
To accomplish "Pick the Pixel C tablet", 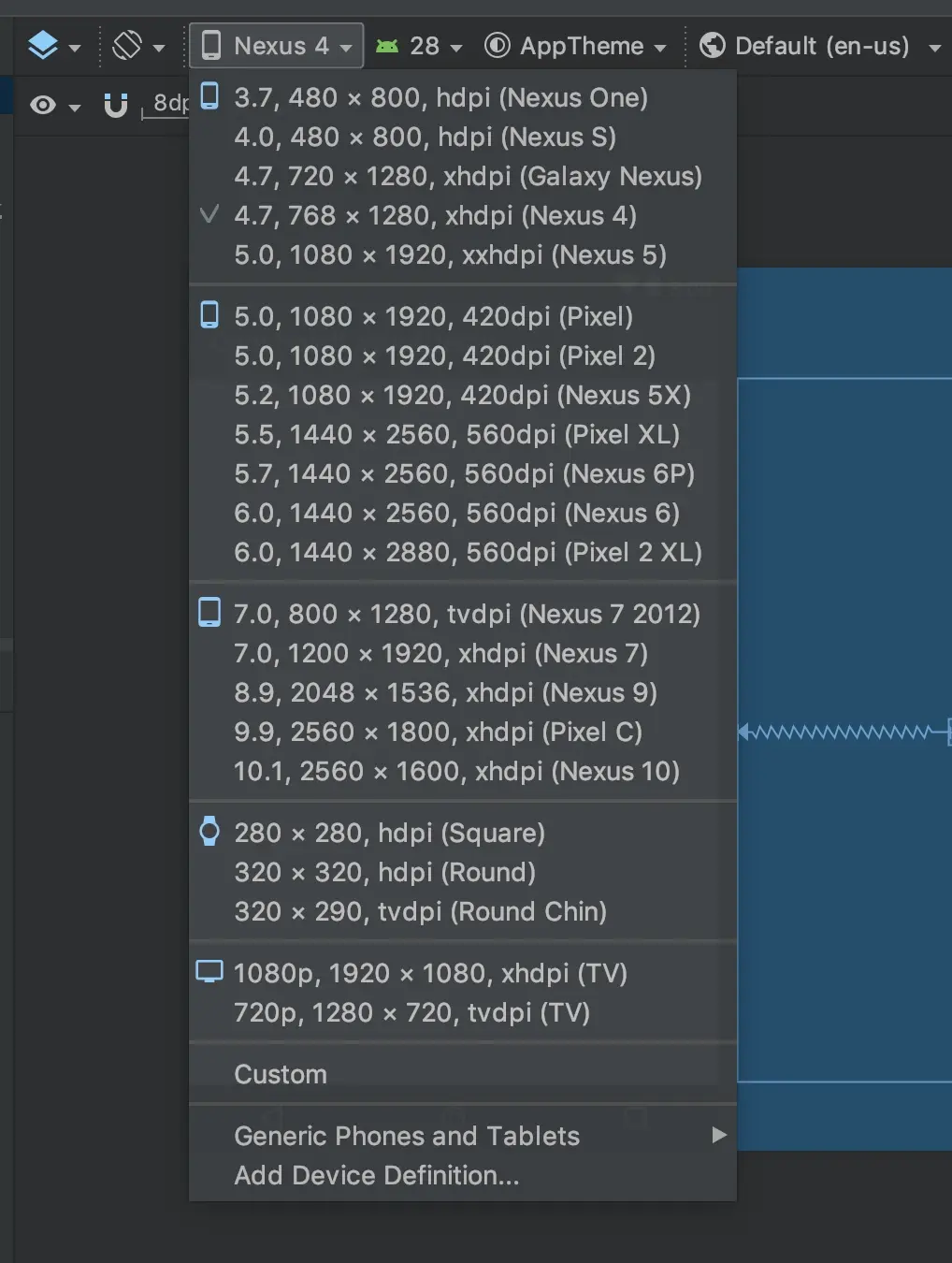I will [x=463, y=732].
